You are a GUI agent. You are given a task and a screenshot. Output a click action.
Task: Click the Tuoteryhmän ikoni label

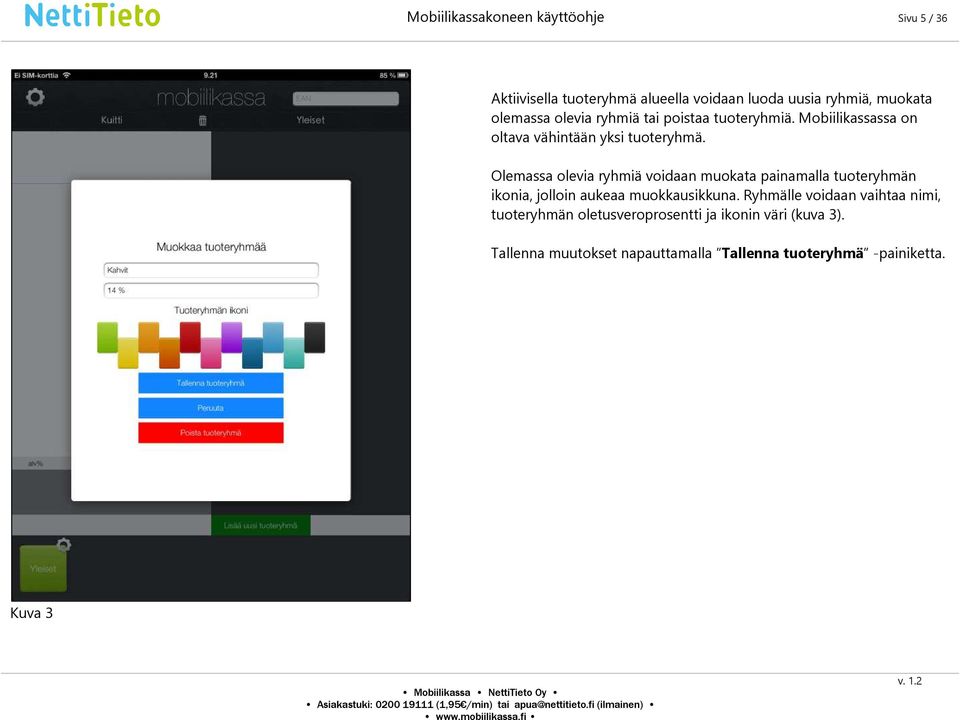211,310
